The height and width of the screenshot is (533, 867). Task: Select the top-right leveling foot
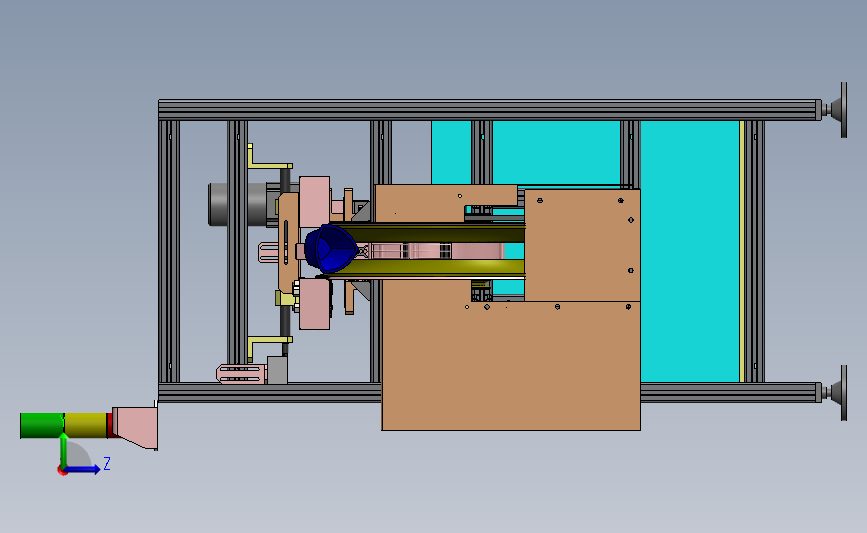tap(835, 109)
